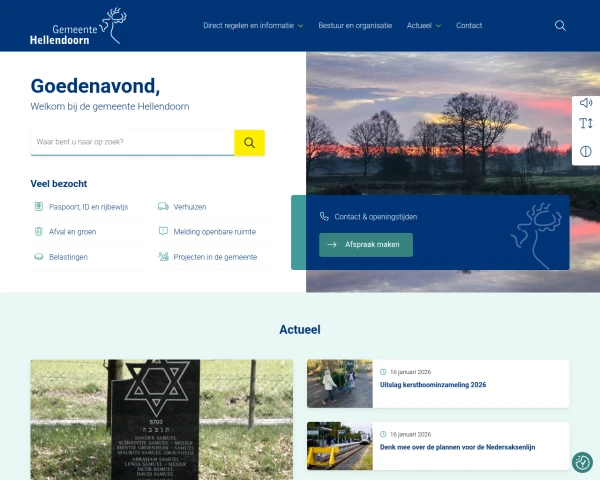Open article Uitslag kerstboominzameling 2026

tap(433, 385)
